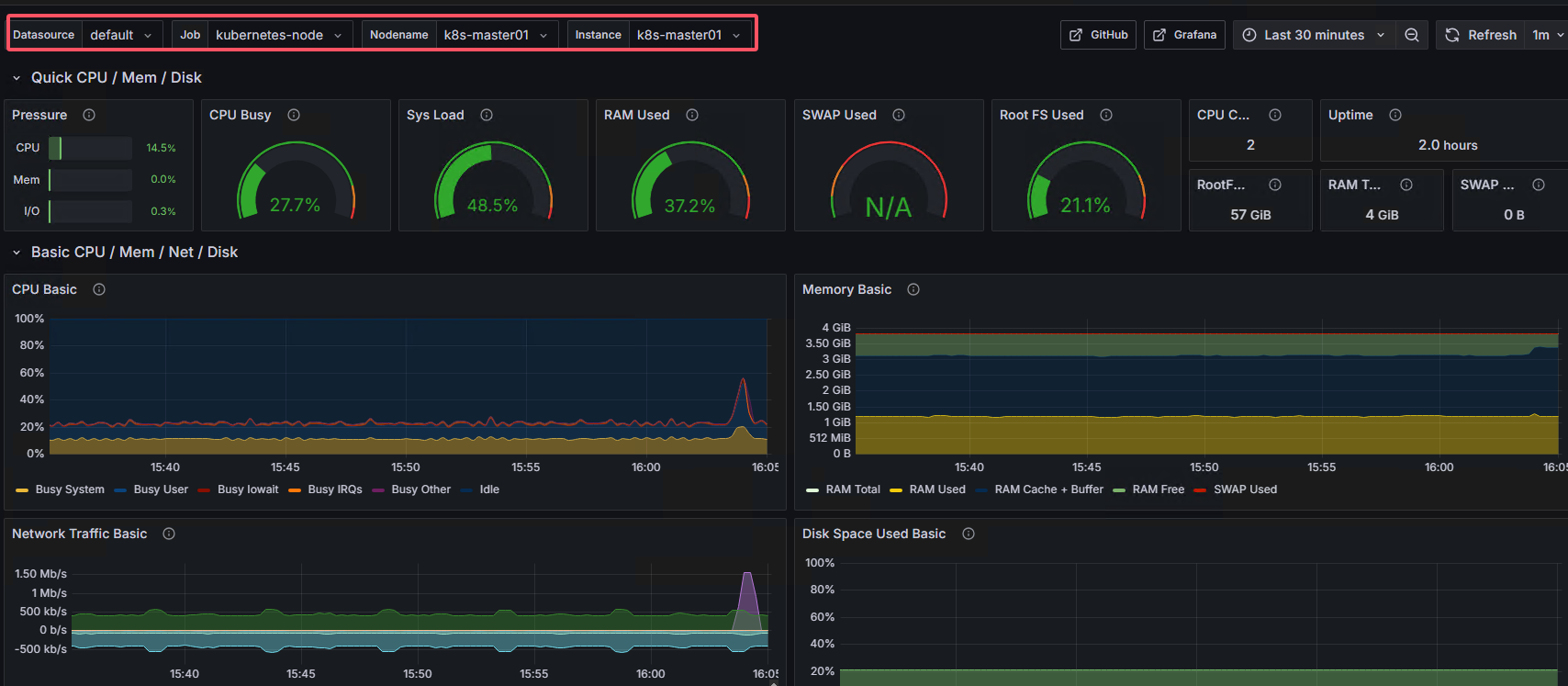
Task: Toggle Idle series in CPU Basic legend
Action: (x=489, y=489)
